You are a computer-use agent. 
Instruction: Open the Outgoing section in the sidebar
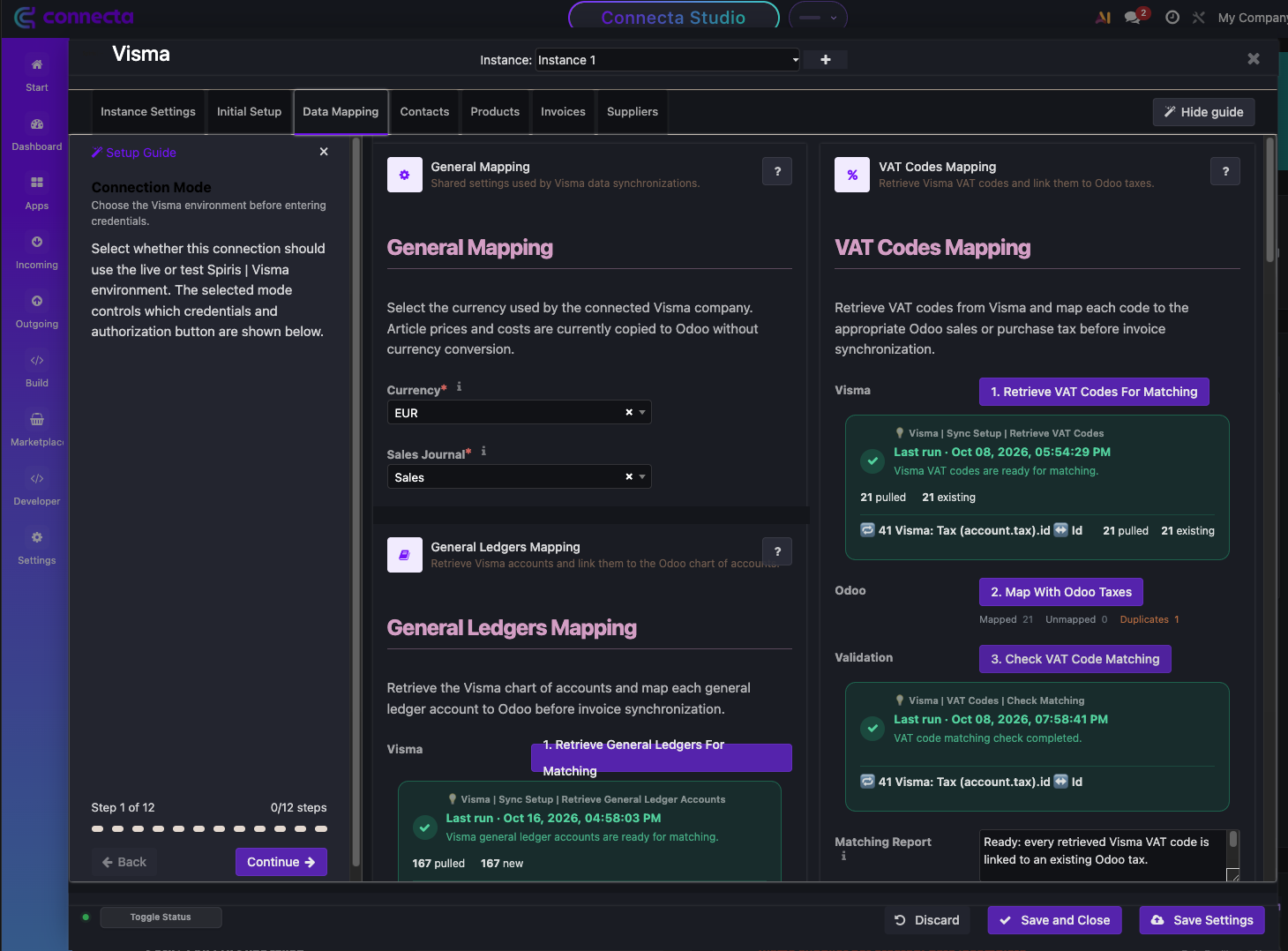pos(36,311)
